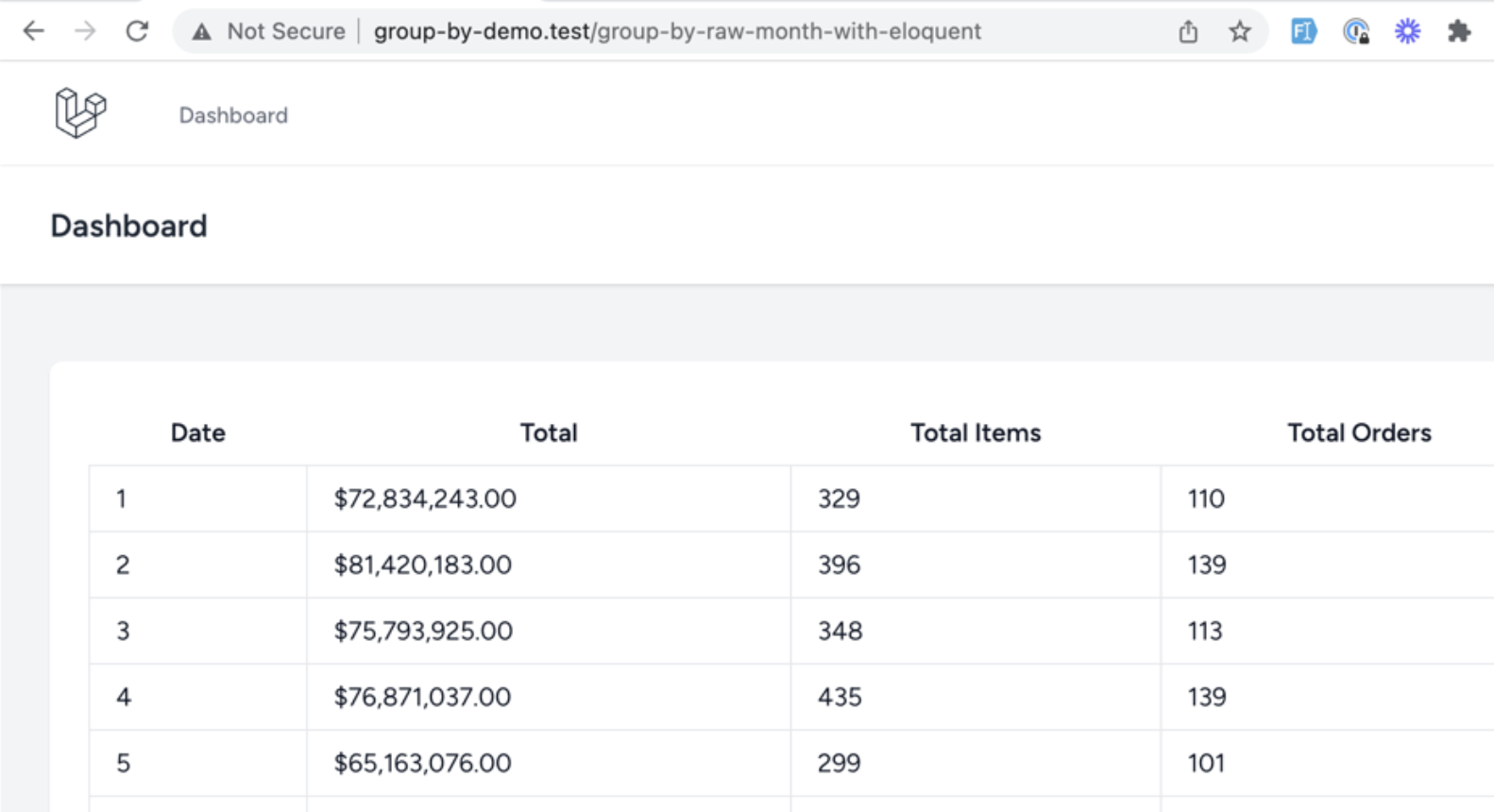
Task: Click the Total Orders value 110
Action: tap(1206, 499)
